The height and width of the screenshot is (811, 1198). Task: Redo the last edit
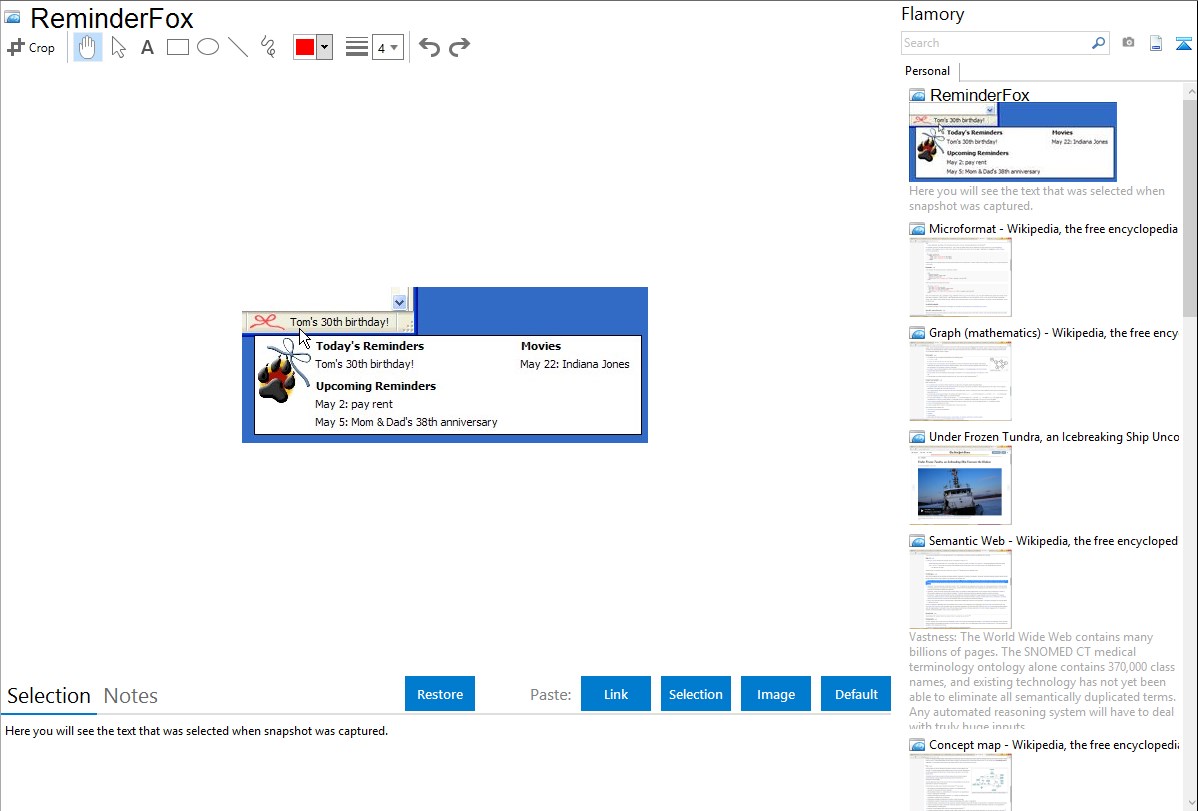coord(459,47)
